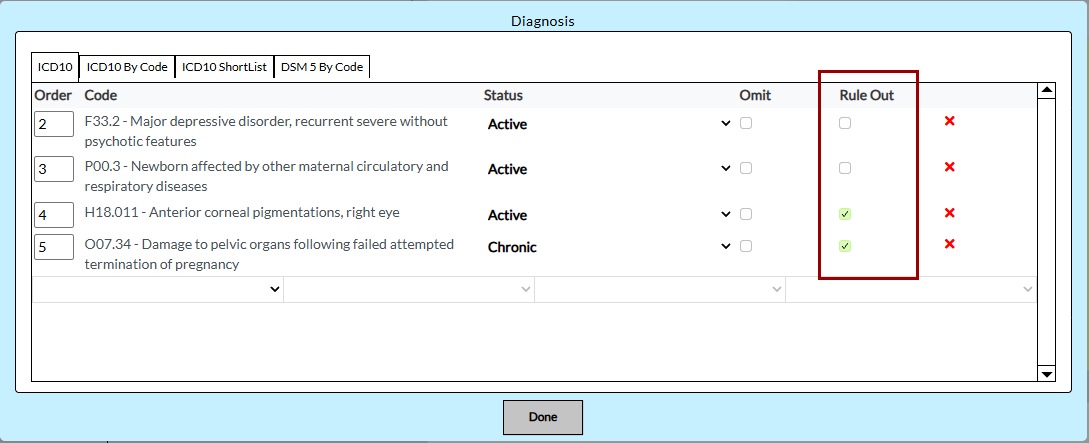Expand the first dropdown in the new entry row
The height and width of the screenshot is (443, 1089).
158,289
